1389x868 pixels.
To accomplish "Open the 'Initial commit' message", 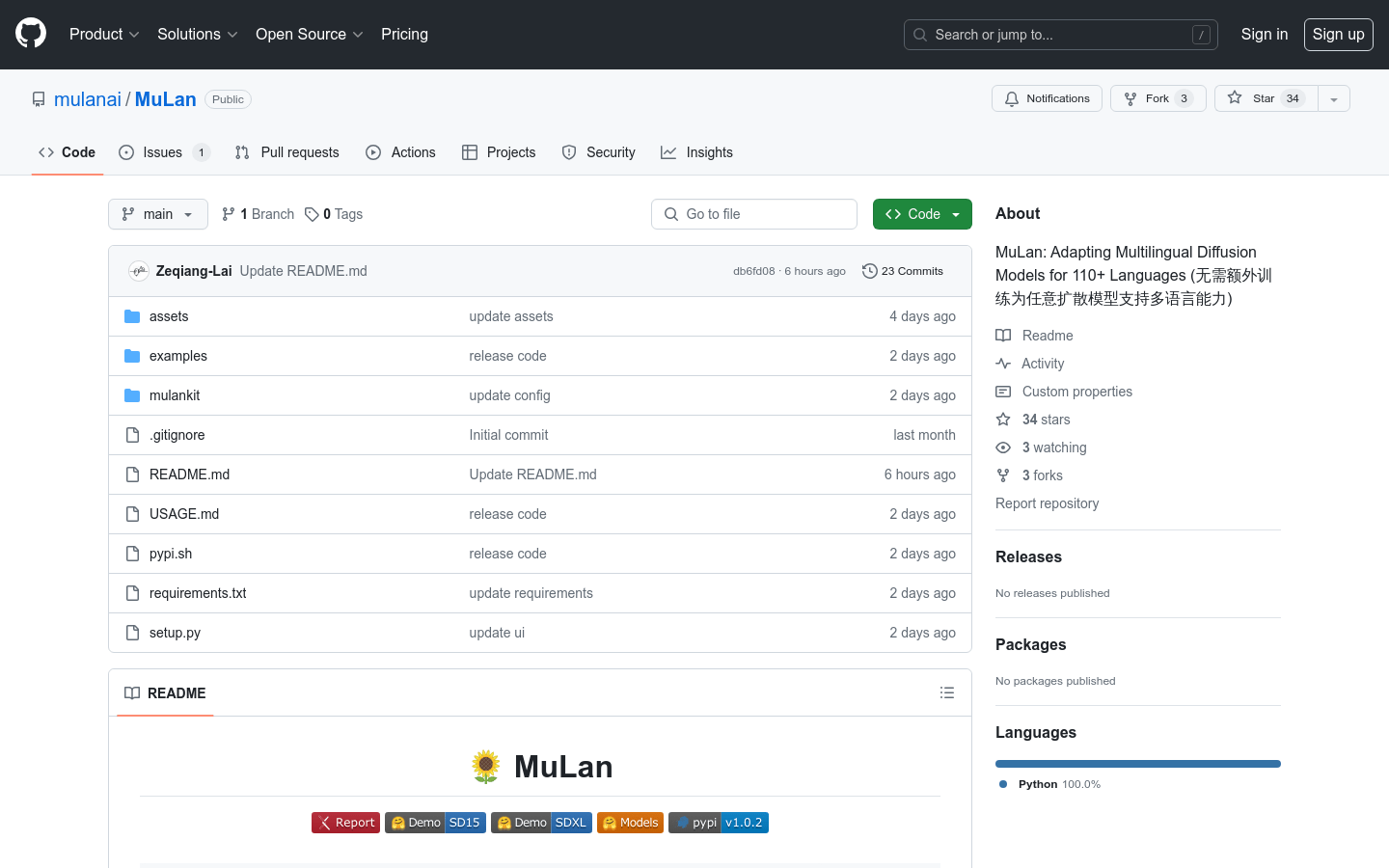I will [508, 435].
